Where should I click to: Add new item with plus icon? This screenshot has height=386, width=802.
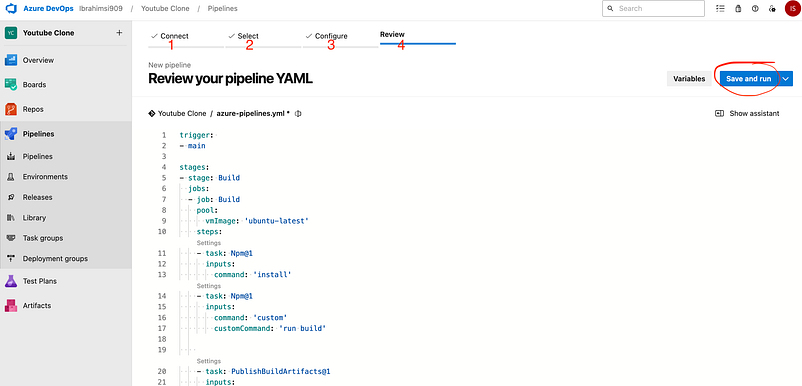119,33
